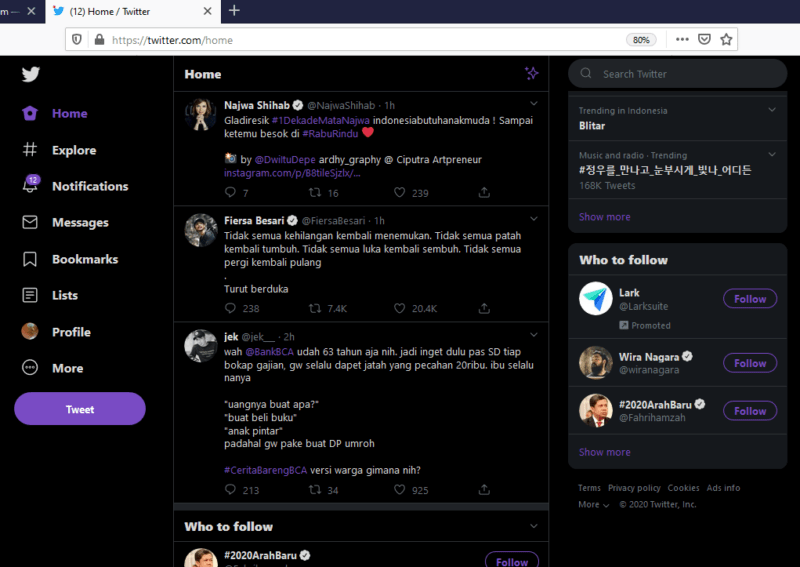Open the Lists icon

tap(30, 295)
